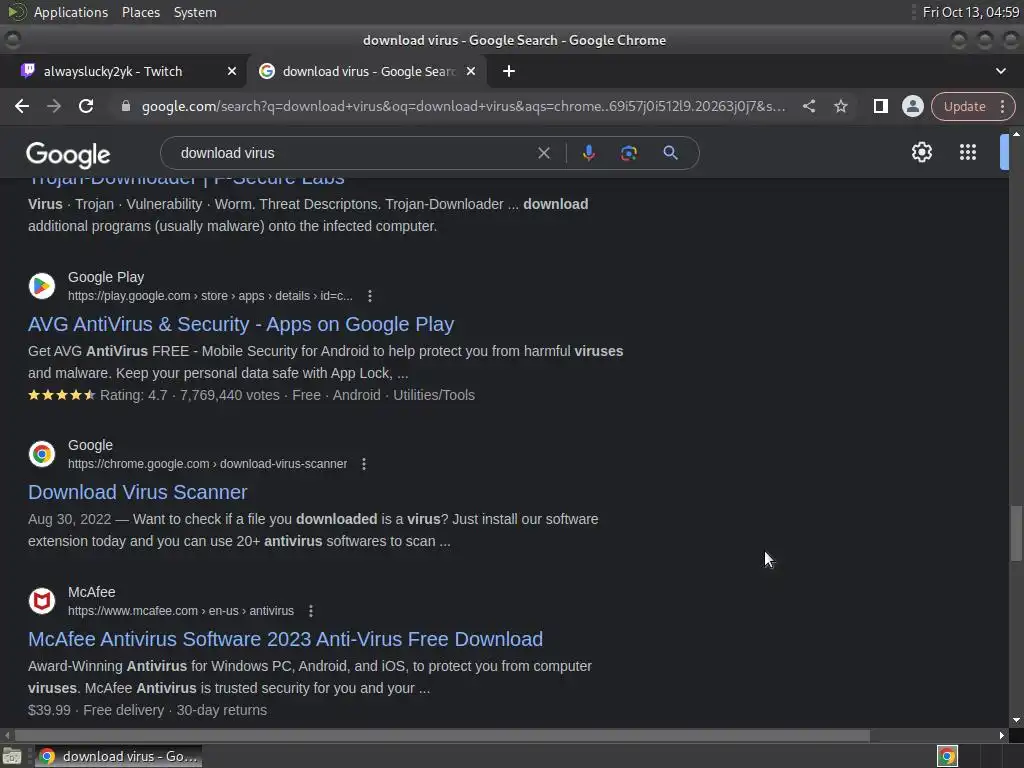Viewport: 1024px width, 768px height.
Task: Click the Chrome favicon of Google result
Action: click(42, 454)
